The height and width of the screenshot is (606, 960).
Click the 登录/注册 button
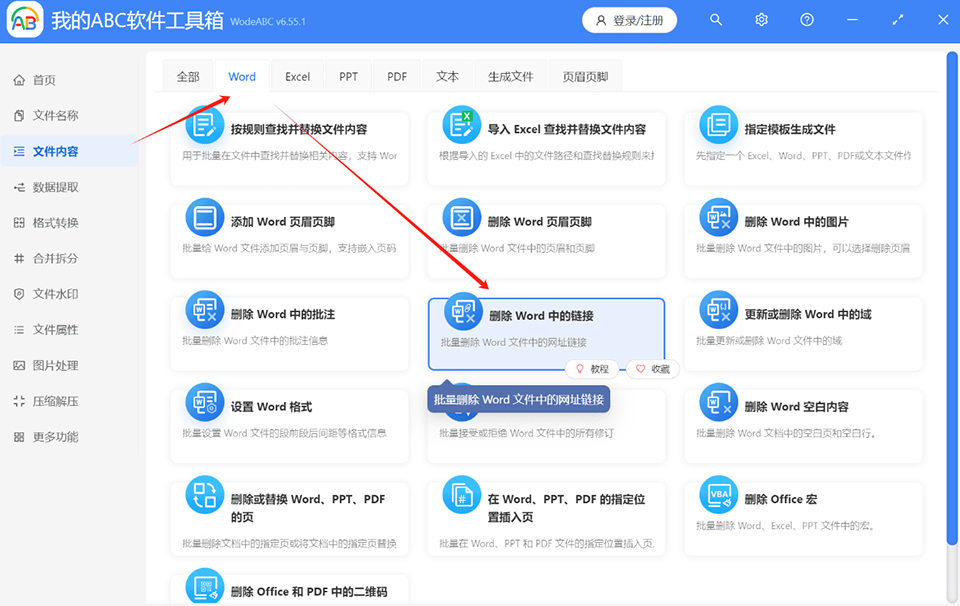tap(629, 19)
